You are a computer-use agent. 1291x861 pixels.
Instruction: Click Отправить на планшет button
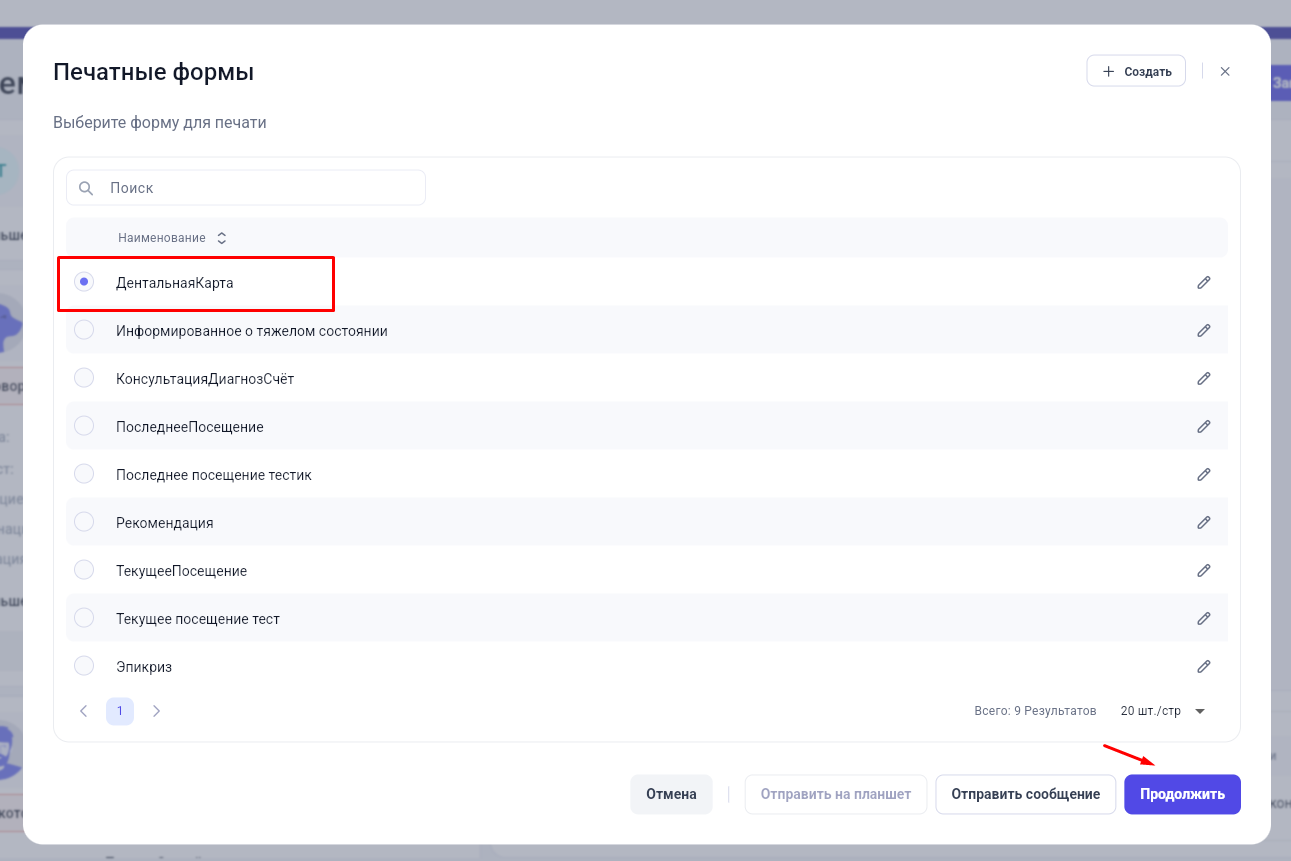point(836,794)
